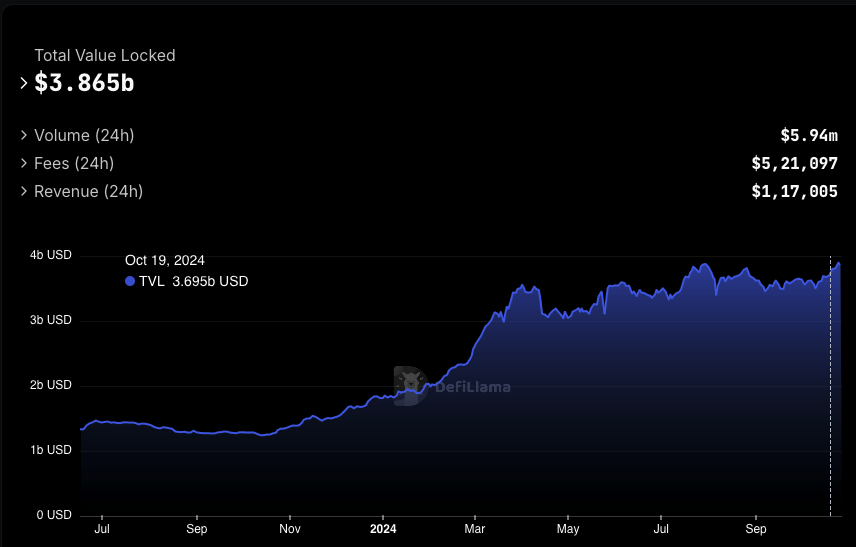The height and width of the screenshot is (547, 856).
Task: Click the 0 USD y-axis label
Action: click(53, 515)
